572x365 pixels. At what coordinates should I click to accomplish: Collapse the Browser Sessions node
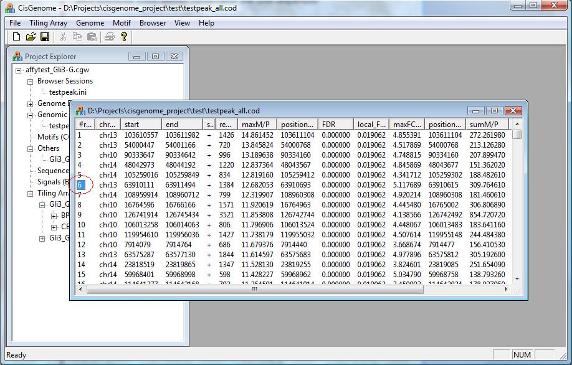[x=30, y=81]
